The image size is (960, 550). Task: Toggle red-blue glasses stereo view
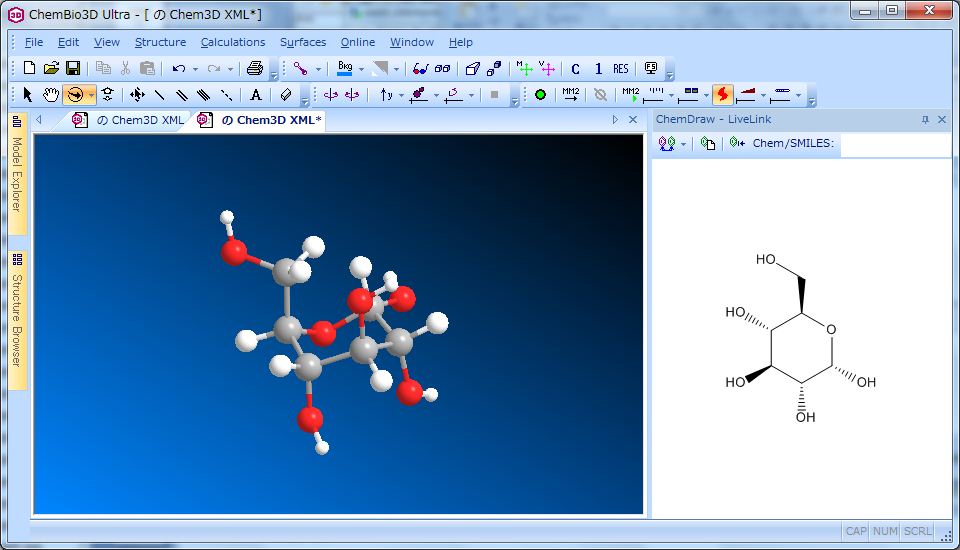(x=419, y=69)
